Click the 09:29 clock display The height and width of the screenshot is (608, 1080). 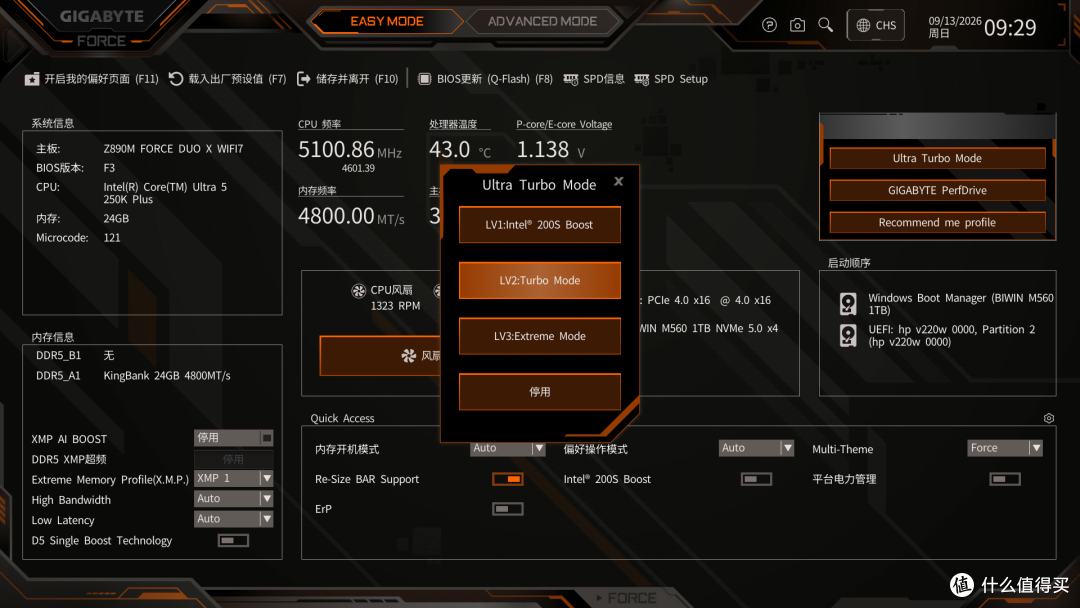[1010, 28]
